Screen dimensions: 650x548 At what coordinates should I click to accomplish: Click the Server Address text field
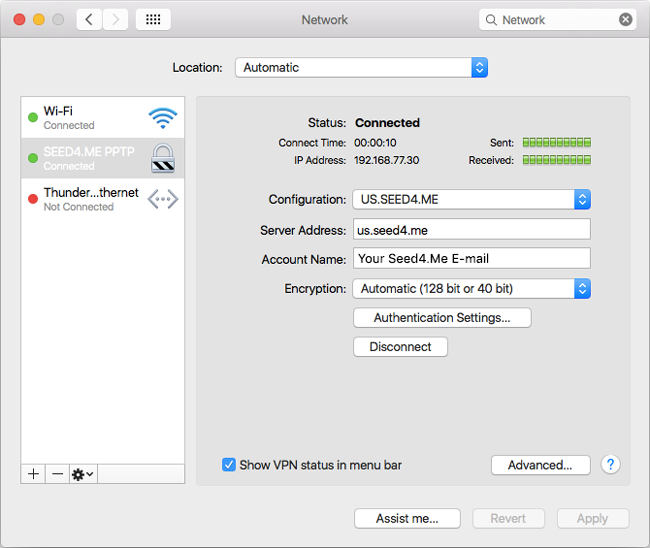pos(471,230)
